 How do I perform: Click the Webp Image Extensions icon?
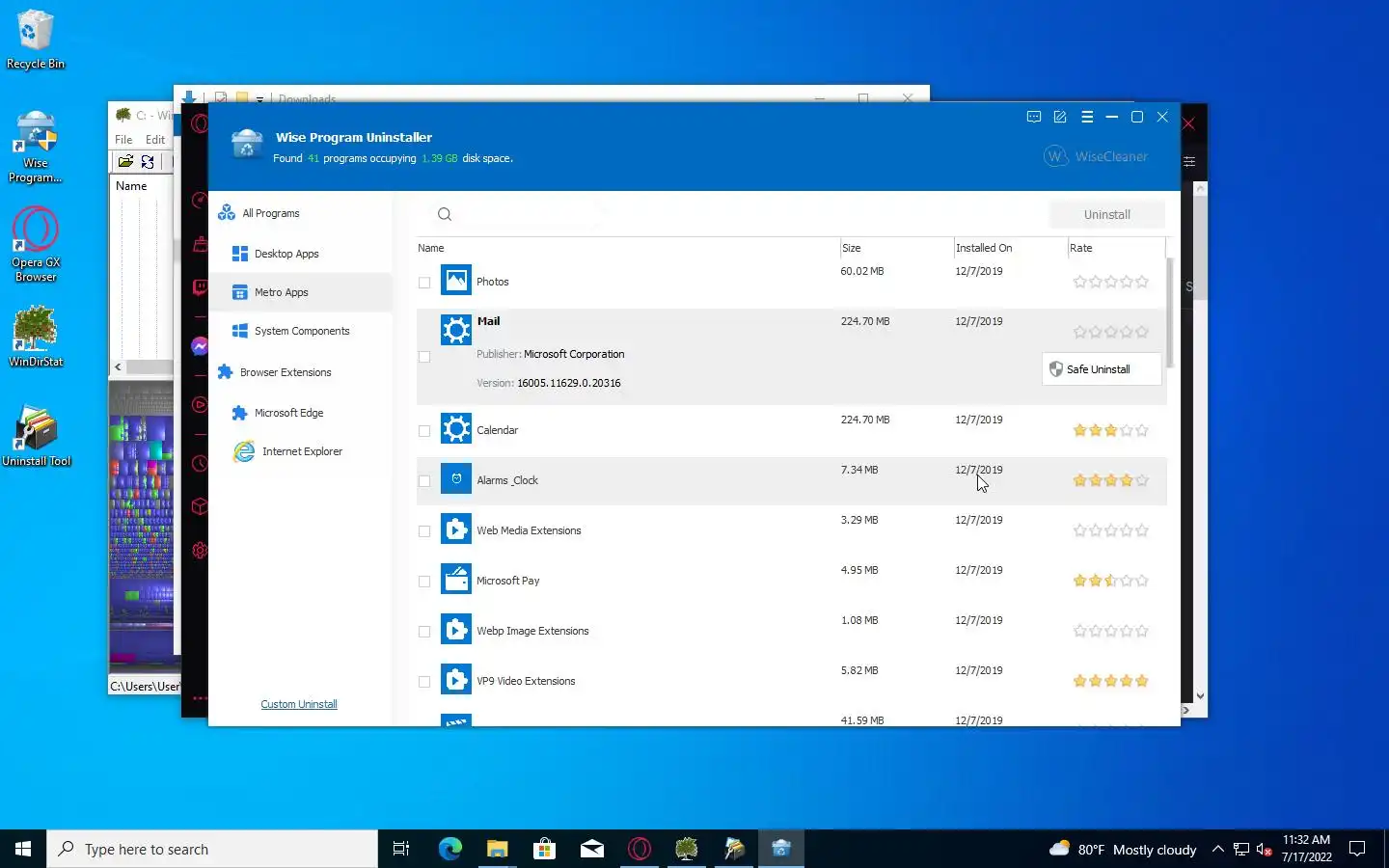click(456, 629)
